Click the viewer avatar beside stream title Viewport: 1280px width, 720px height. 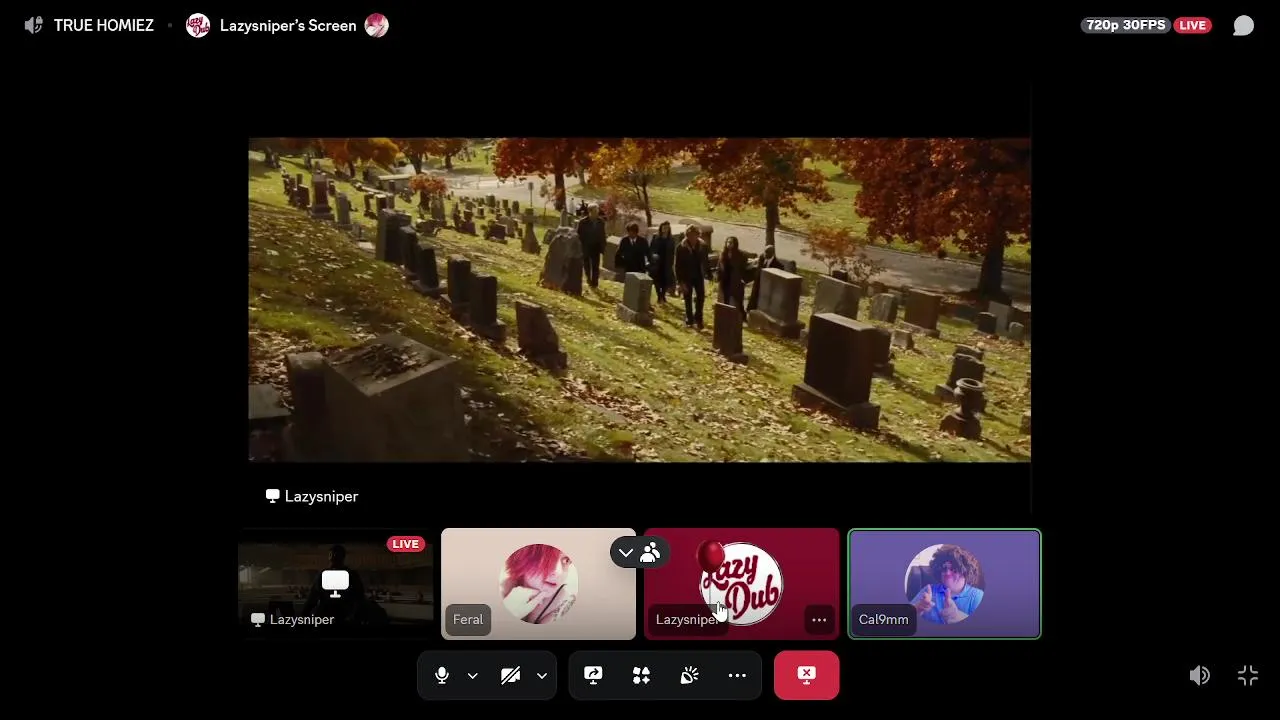pos(376,26)
